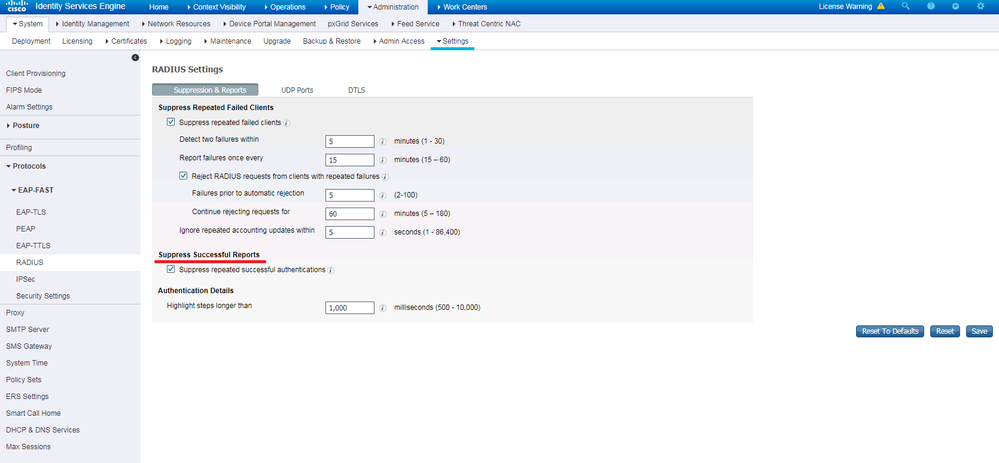Collapse the EAP-FAST tree node
The image size is (999, 463).
[32, 190]
